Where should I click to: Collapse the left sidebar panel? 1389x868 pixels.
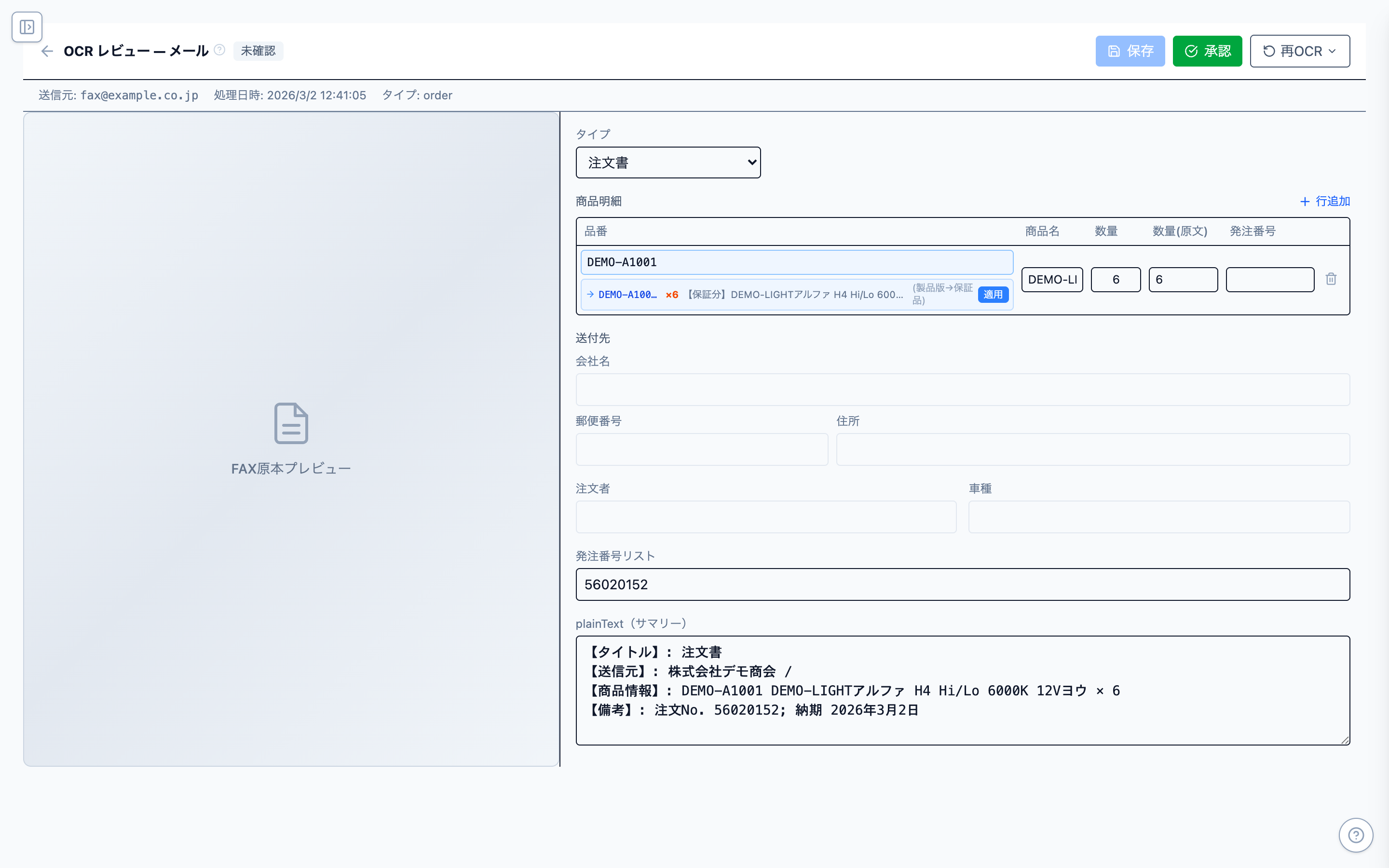click(x=27, y=27)
